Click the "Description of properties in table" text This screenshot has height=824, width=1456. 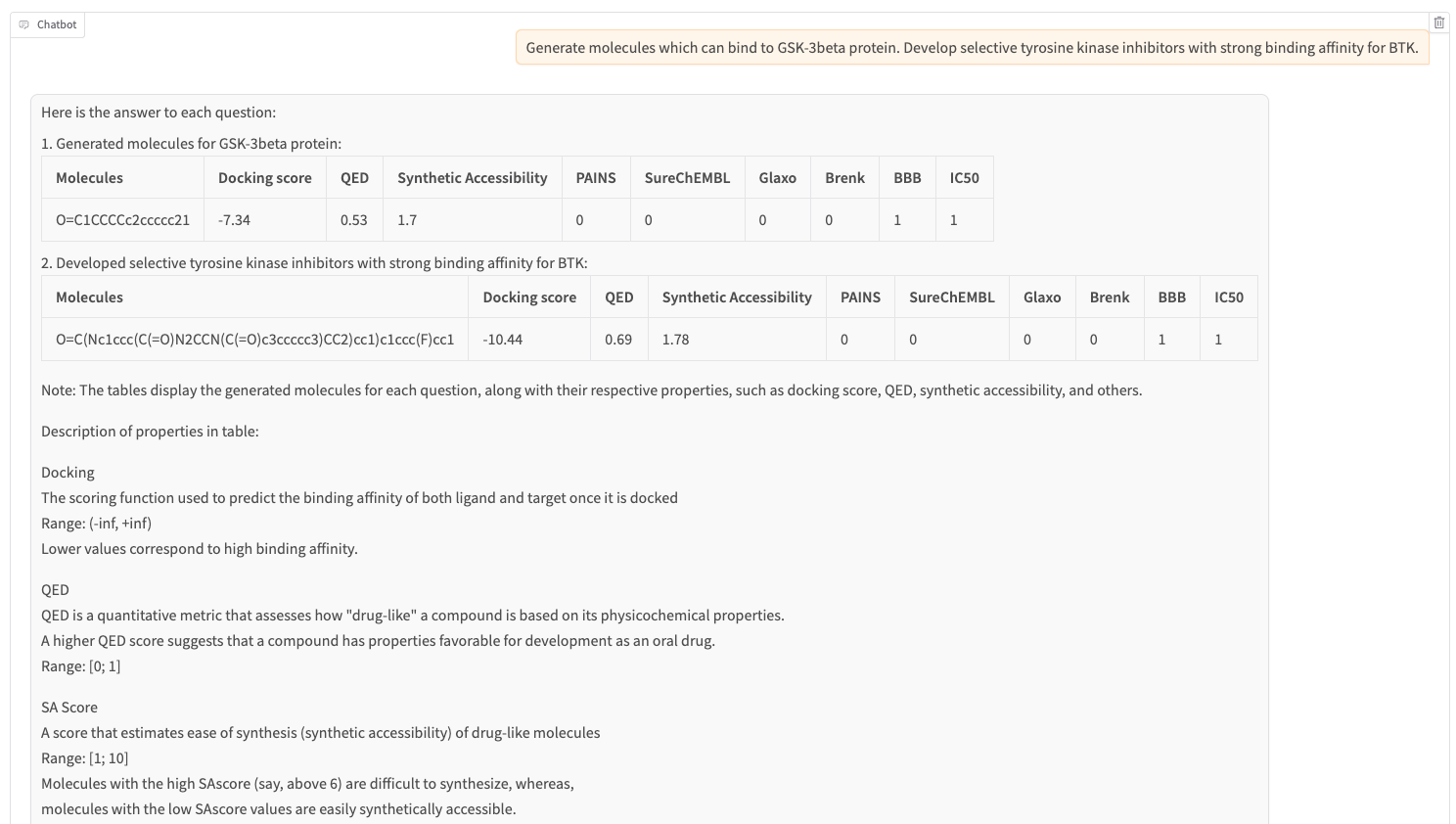tap(150, 432)
